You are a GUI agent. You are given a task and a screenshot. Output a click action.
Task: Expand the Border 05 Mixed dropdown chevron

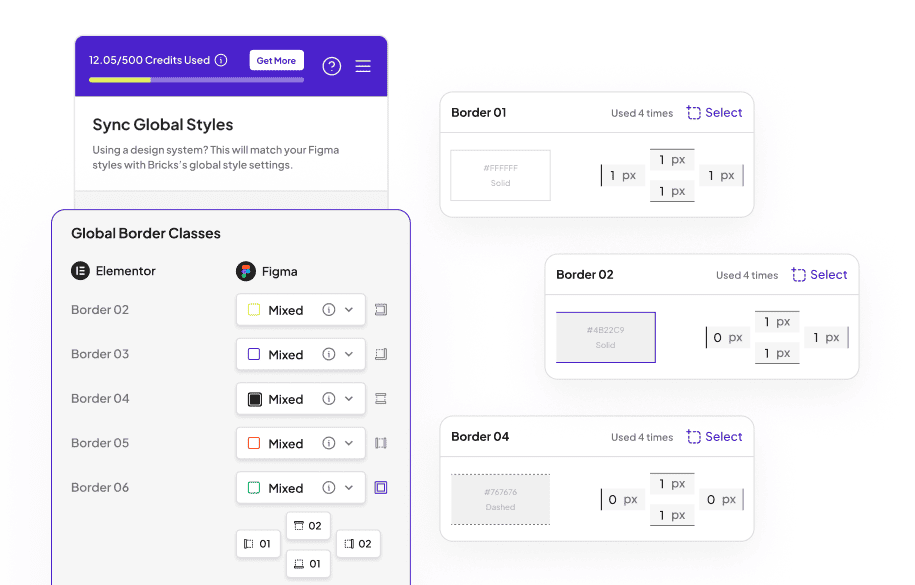349,443
